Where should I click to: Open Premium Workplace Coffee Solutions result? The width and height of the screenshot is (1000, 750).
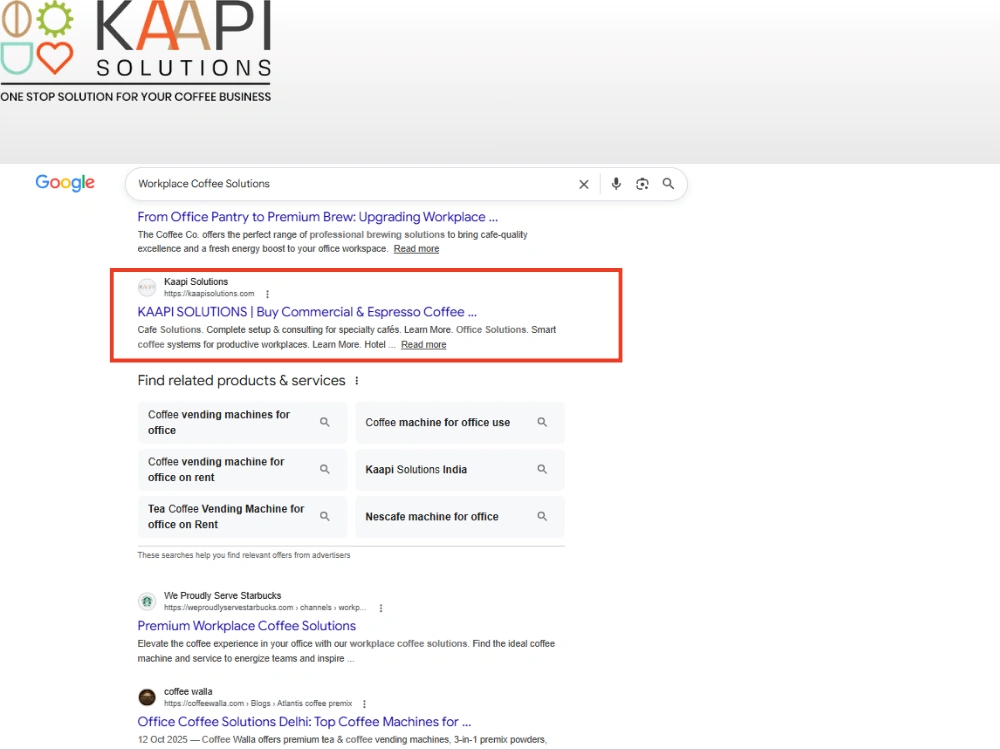click(x=246, y=626)
